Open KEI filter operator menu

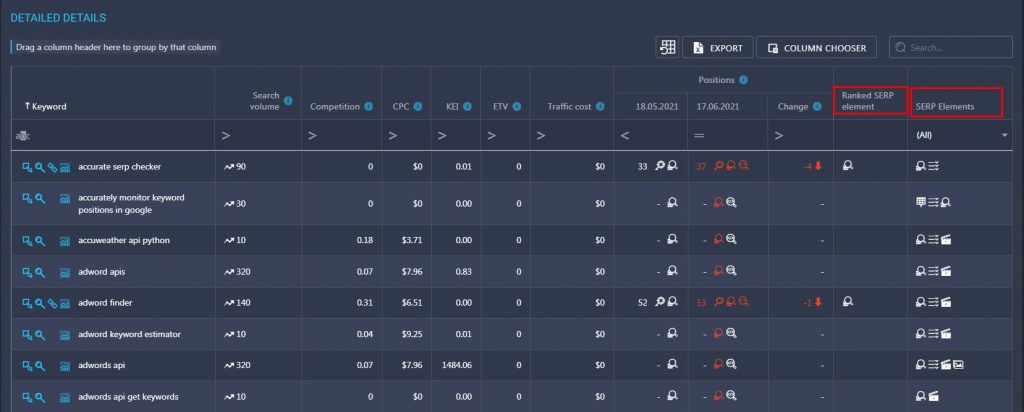click(x=441, y=136)
